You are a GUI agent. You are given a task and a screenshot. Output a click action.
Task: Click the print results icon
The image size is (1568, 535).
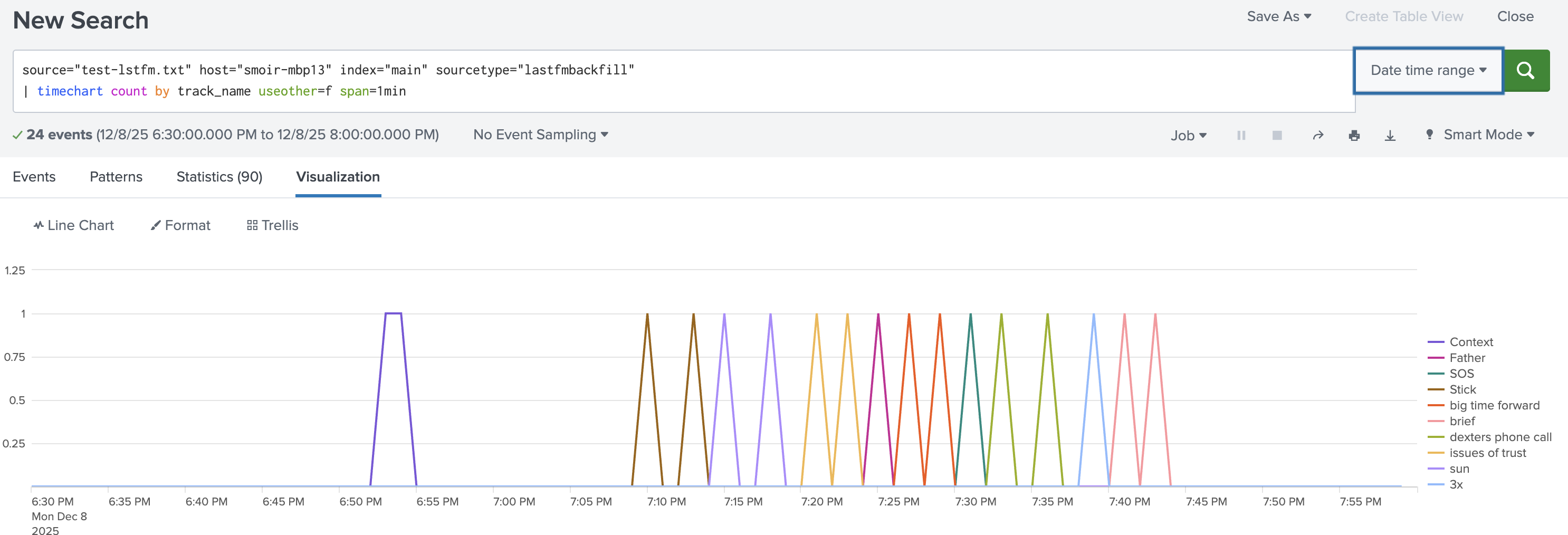(1354, 135)
